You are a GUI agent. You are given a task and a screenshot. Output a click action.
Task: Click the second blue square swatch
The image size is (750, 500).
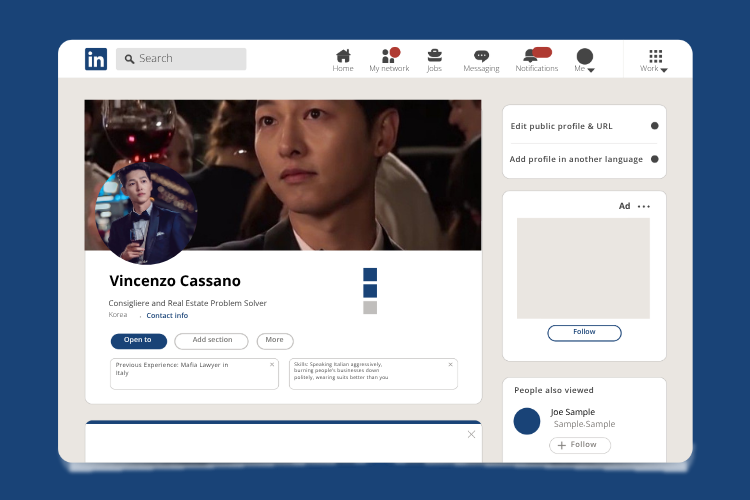point(370,291)
